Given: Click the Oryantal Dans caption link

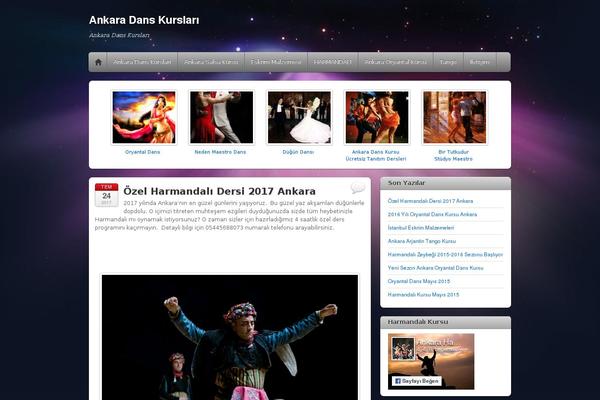Looking at the screenshot, I should coord(142,152).
